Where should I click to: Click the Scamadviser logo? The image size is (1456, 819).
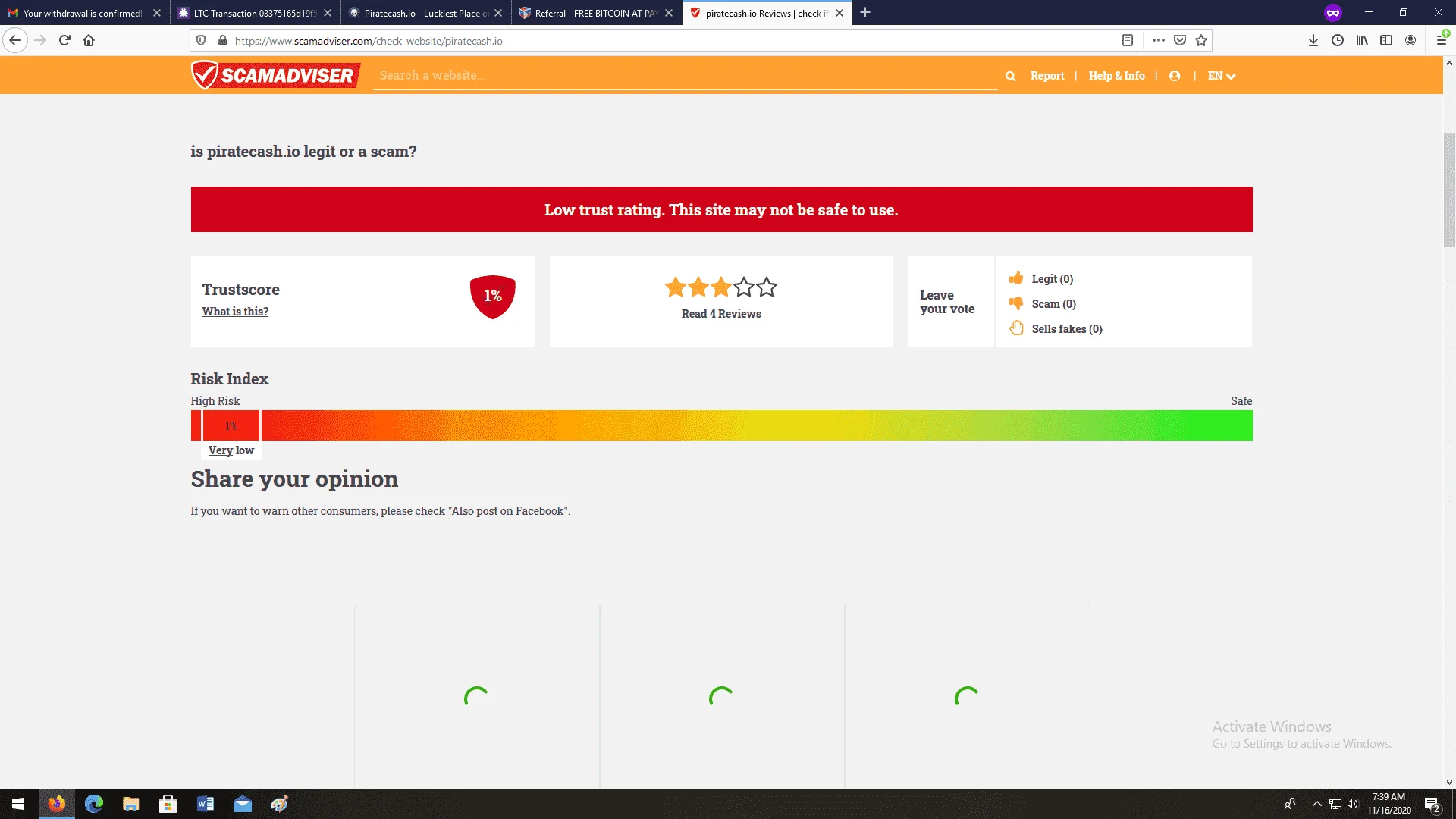tap(275, 75)
